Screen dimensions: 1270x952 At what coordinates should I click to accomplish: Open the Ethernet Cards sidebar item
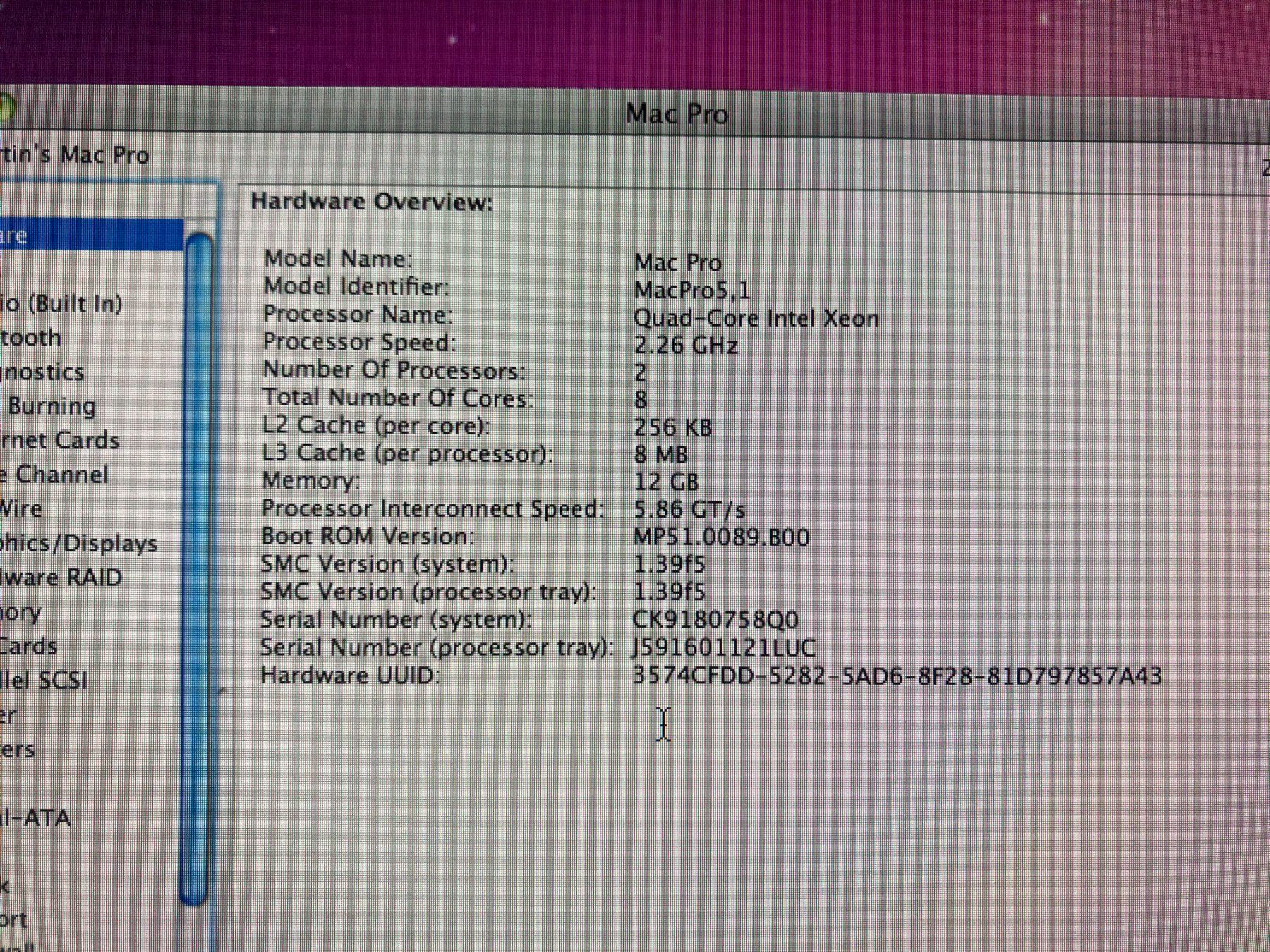(60, 441)
